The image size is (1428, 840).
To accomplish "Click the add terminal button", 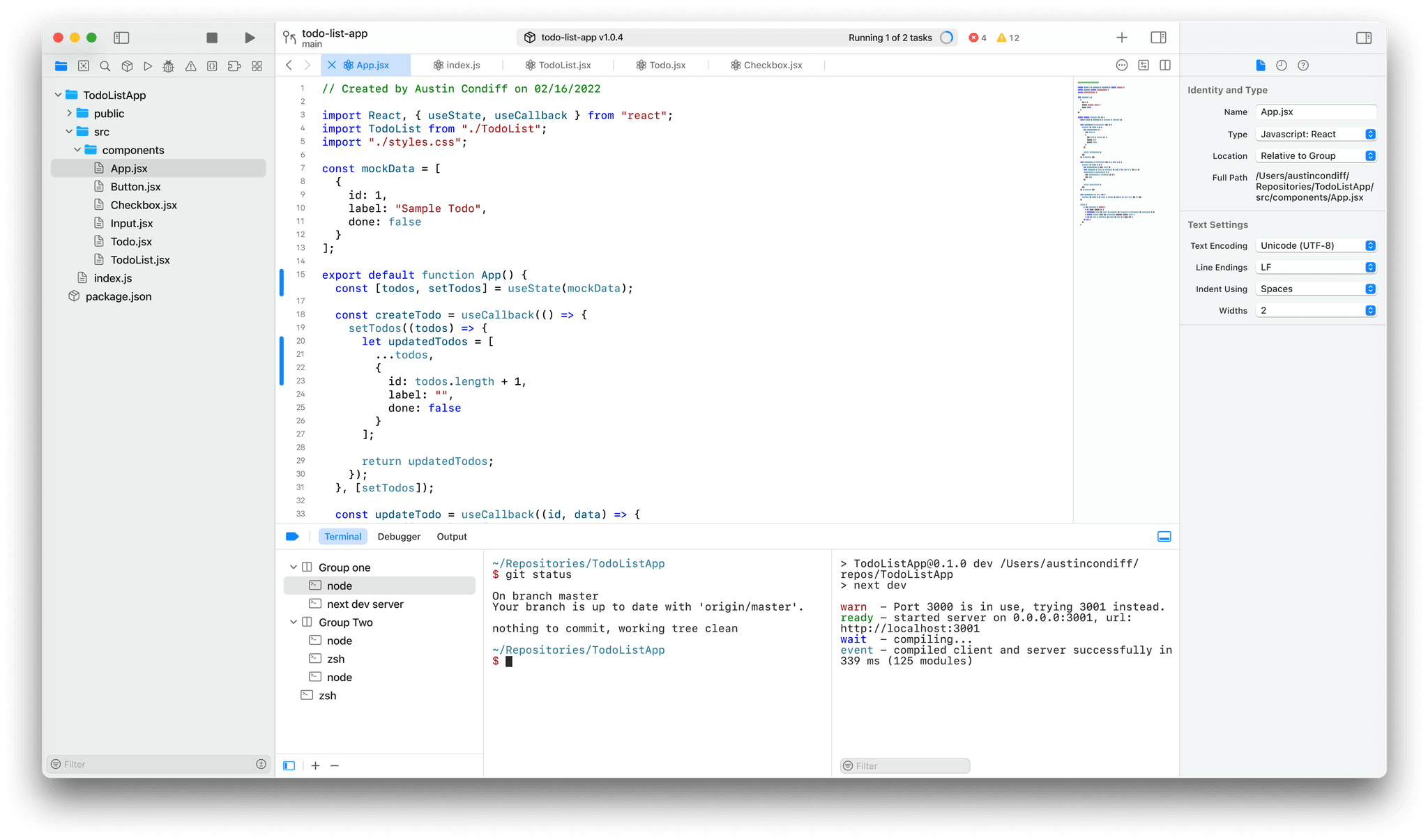I will click(x=315, y=766).
